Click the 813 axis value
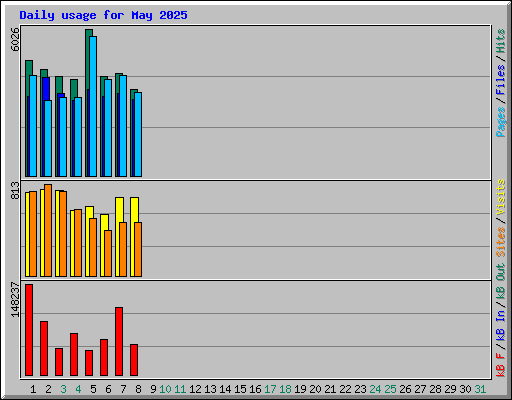Viewport: 512px width, 400px height. pos(15,191)
